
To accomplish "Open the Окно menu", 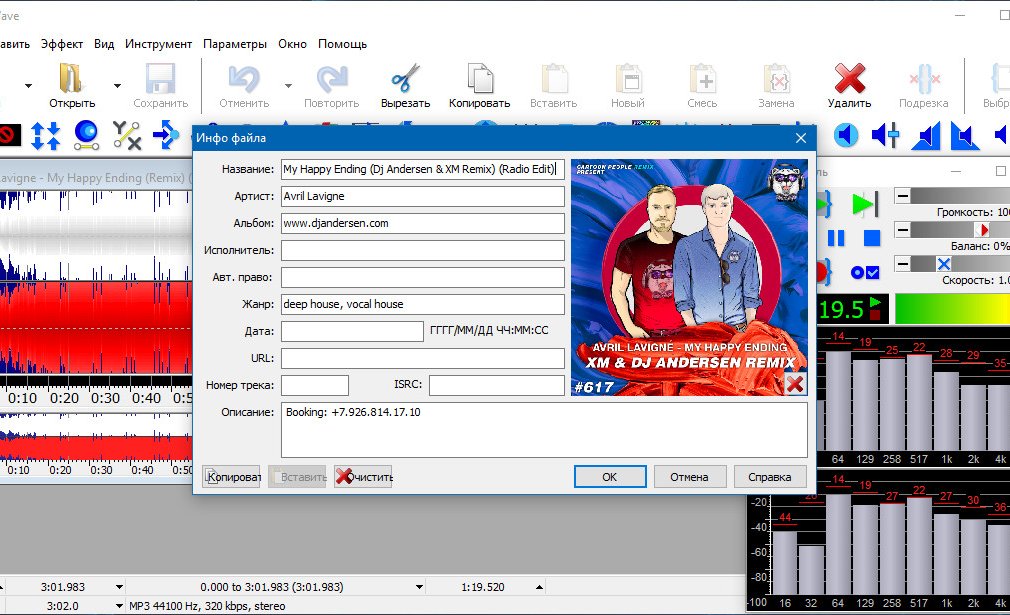I will [292, 44].
